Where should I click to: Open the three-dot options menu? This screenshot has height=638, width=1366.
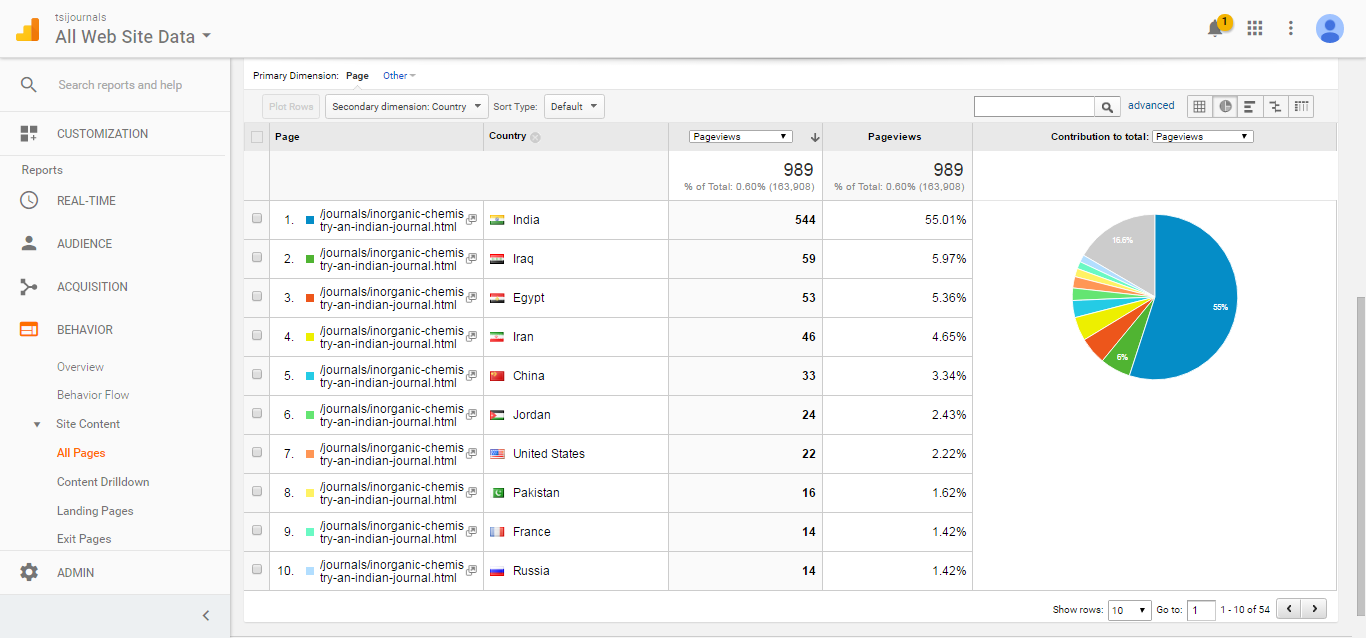(x=1291, y=28)
